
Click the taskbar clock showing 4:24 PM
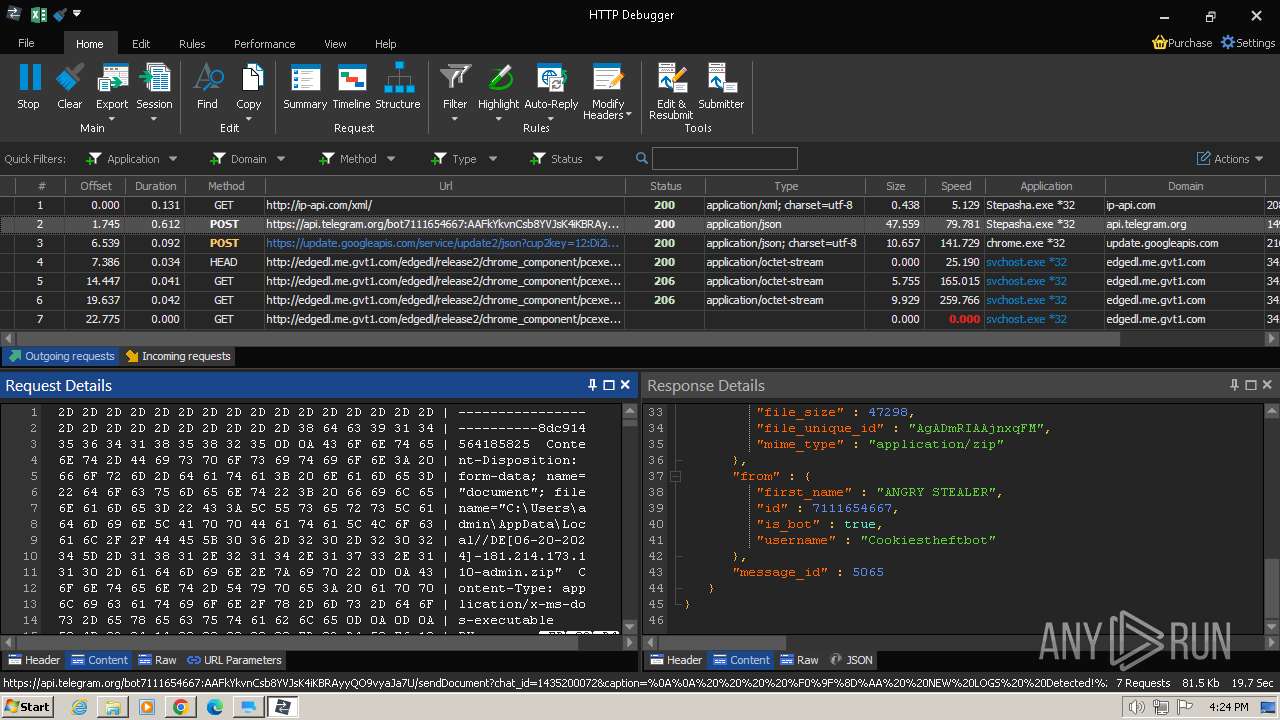tap(1227, 707)
